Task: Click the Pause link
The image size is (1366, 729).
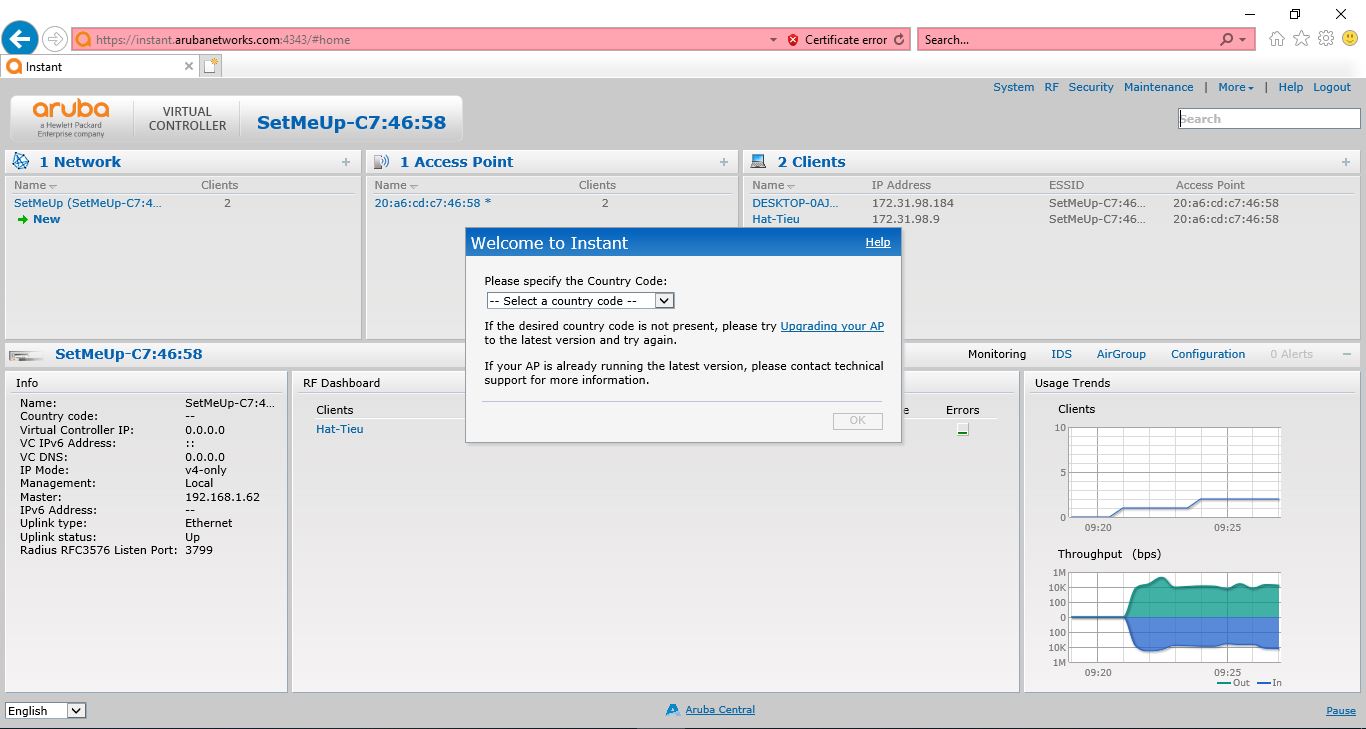Action: click(x=1341, y=711)
